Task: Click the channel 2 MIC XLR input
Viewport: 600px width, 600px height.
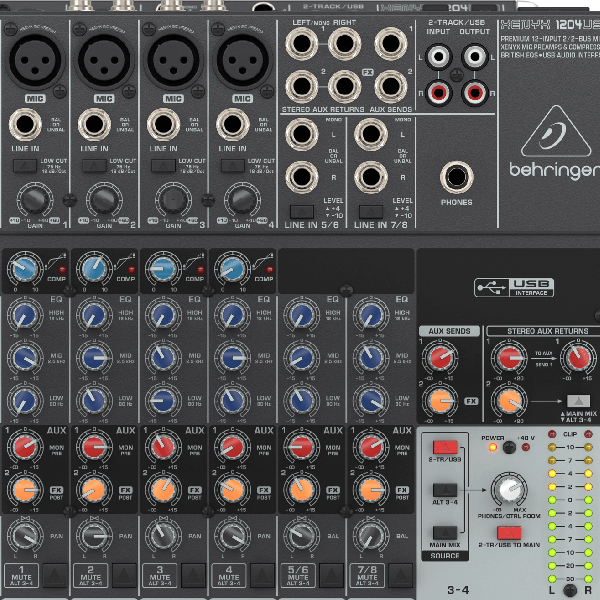Action: (104, 60)
